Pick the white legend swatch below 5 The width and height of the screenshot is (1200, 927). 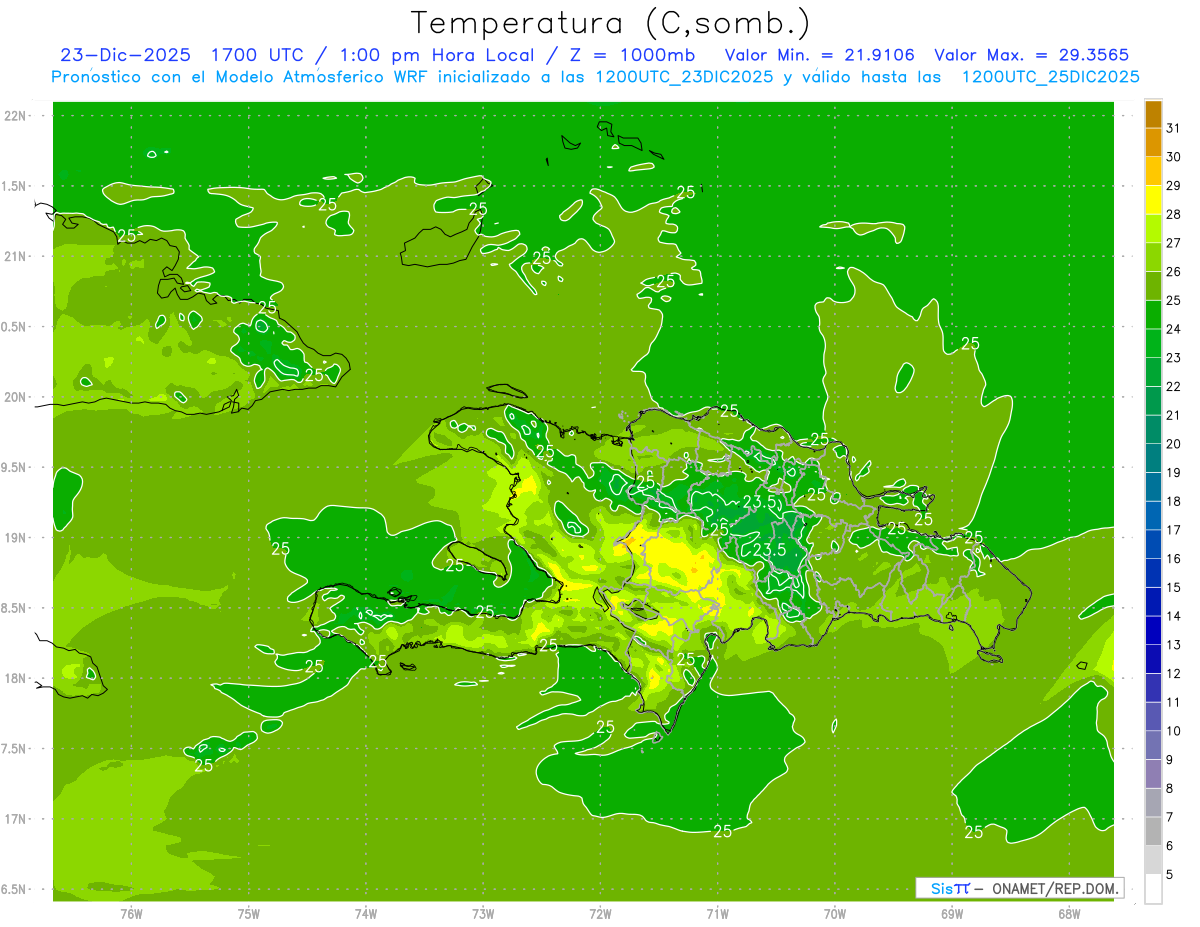(x=1153, y=888)
